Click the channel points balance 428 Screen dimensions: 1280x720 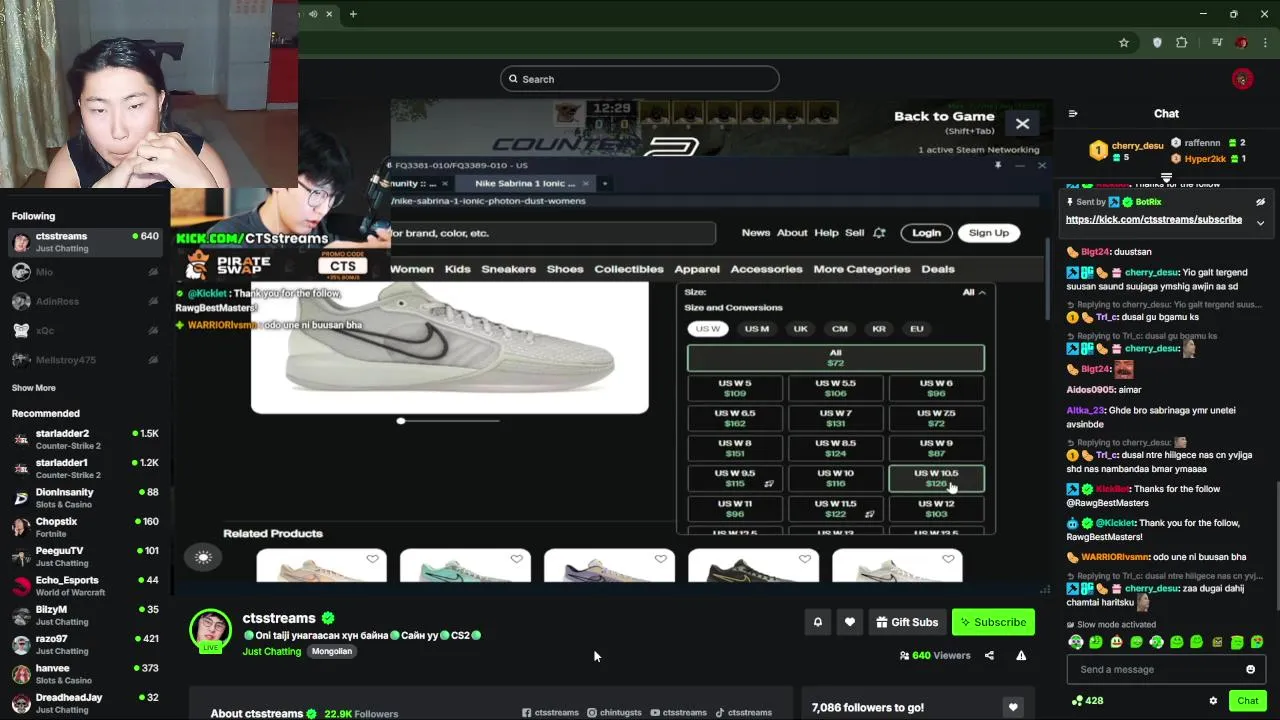[x=1087, y=701]
